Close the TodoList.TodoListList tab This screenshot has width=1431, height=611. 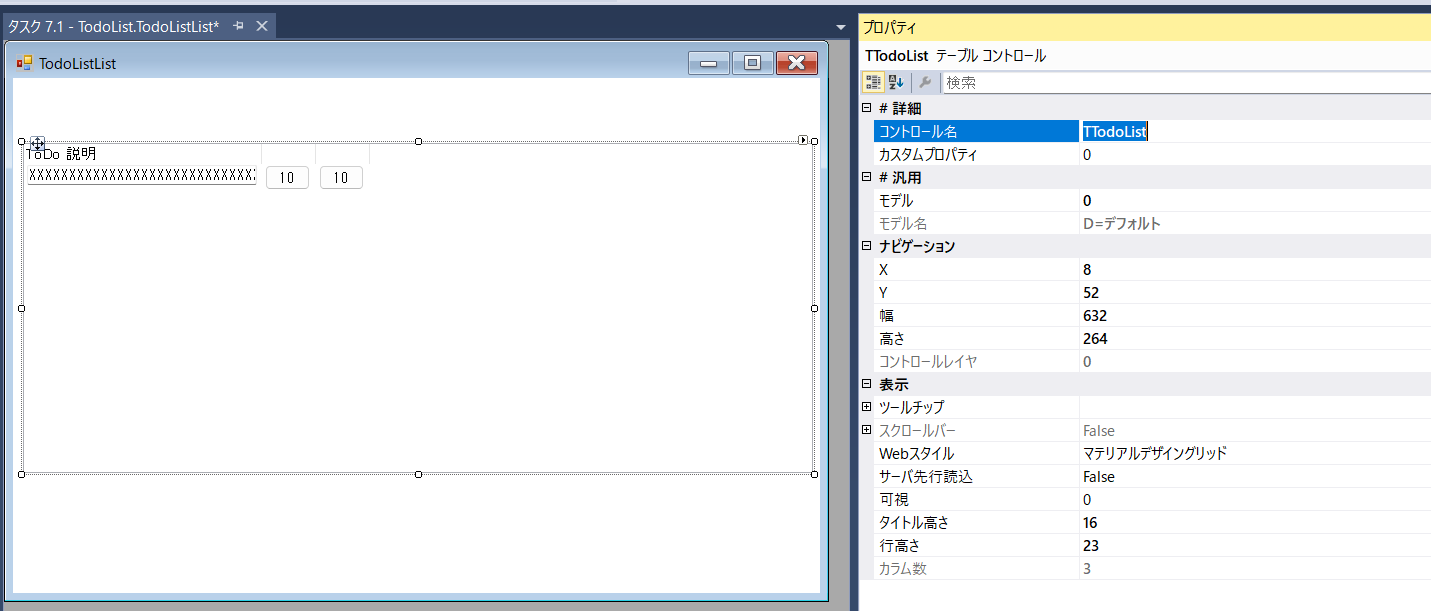click(x=262, y=27)
